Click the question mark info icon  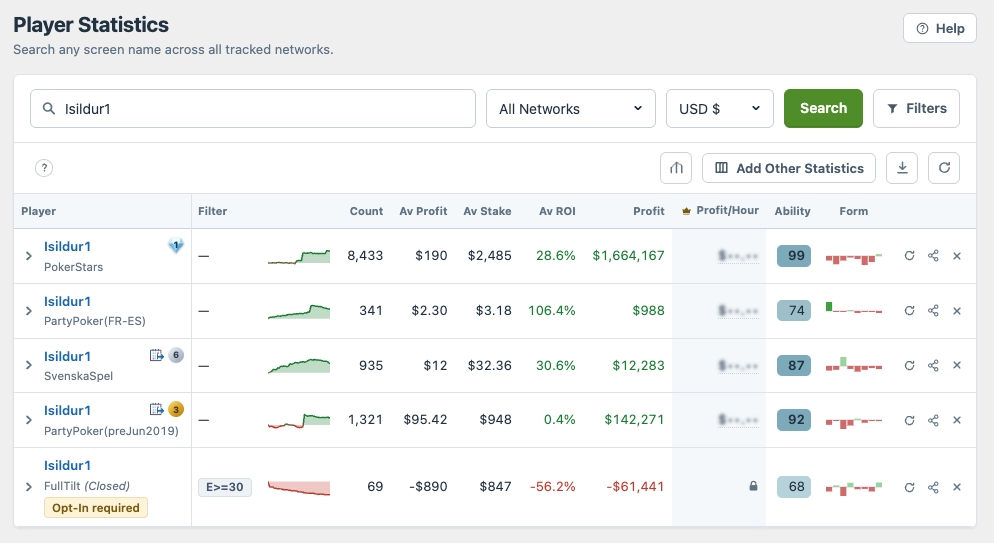(44, 168)
